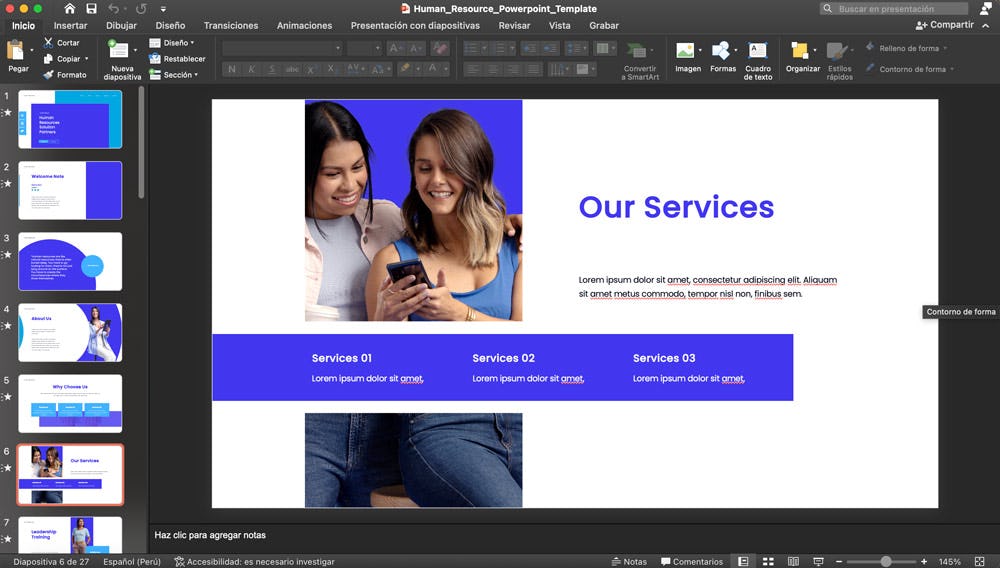Image resolution: width=1000 pixels, height=568 pixels.
Task: Click the Cortar scissors icon
Action: [x=48, y=43]
